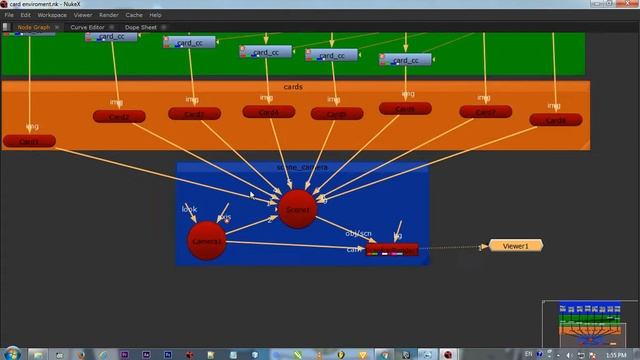Close the Curve Editor tab

pos(111,27)
